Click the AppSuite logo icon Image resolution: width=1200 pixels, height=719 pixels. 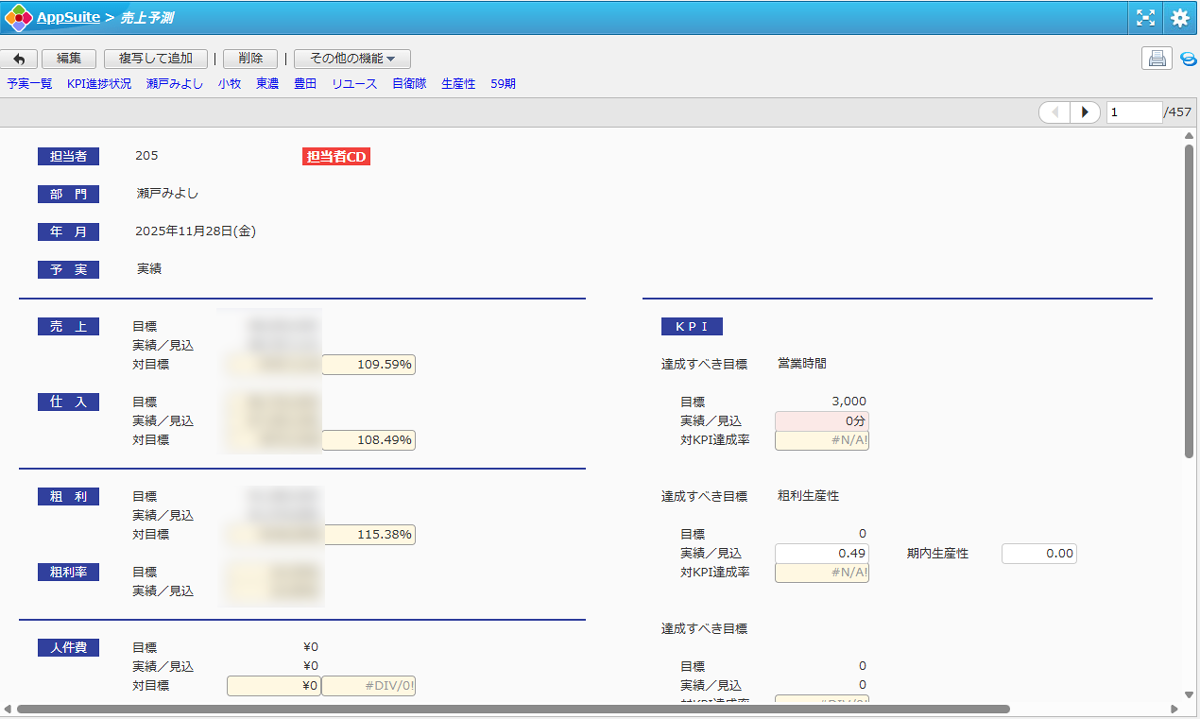point(18,17)
